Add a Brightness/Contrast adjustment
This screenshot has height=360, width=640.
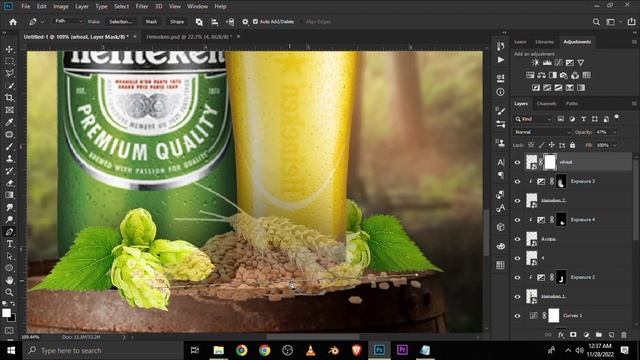[536, 62]
